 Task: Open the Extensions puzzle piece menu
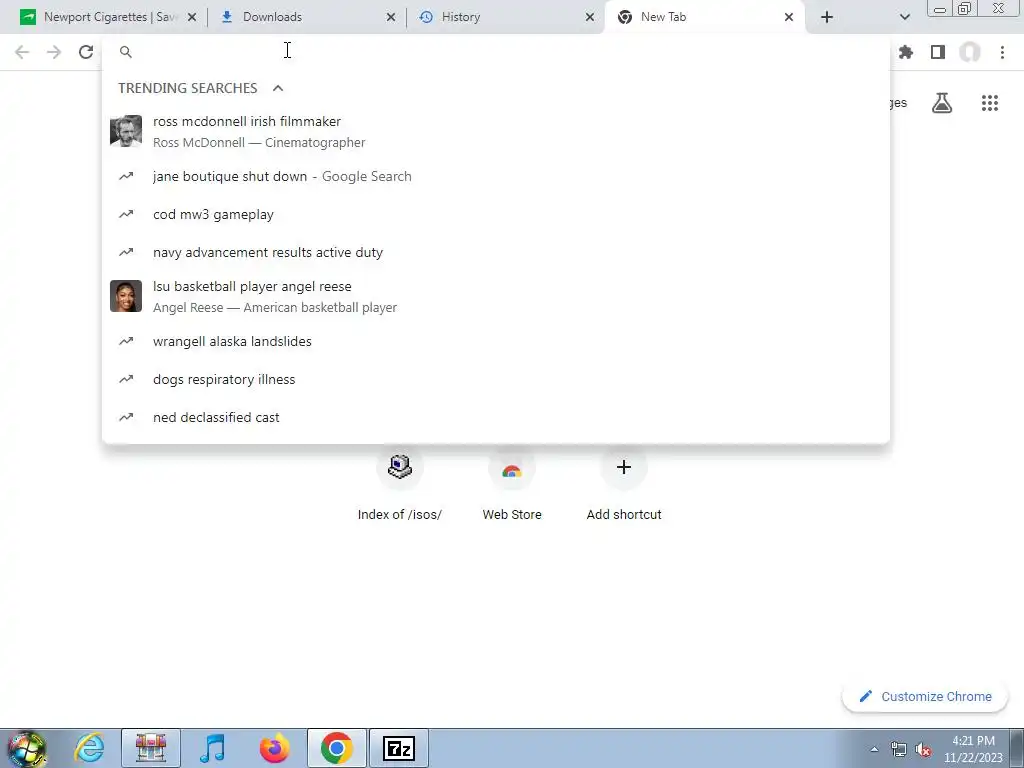pos(906,52)
